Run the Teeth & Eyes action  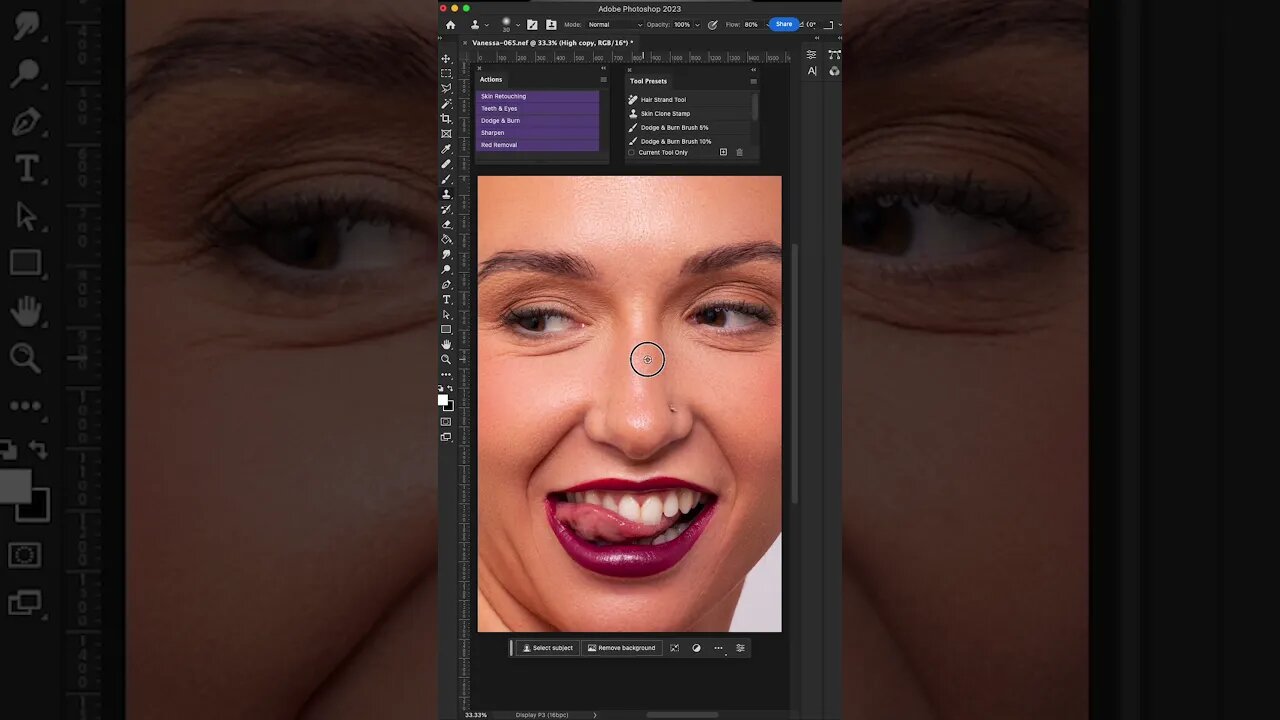click(538, 108)
